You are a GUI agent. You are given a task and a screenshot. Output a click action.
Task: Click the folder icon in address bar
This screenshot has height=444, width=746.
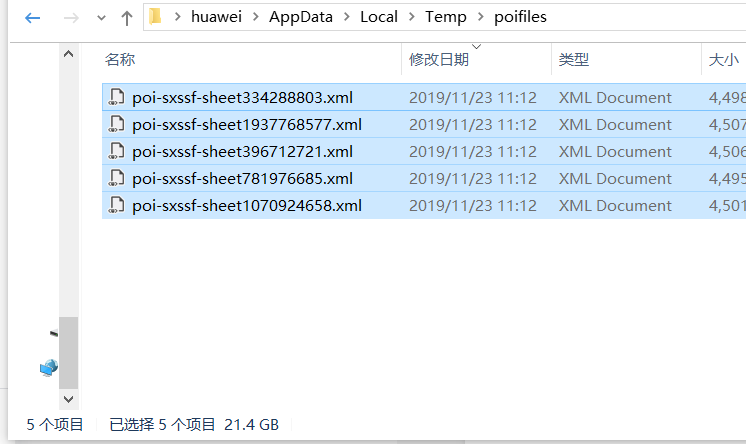click(x=155, y=17)
